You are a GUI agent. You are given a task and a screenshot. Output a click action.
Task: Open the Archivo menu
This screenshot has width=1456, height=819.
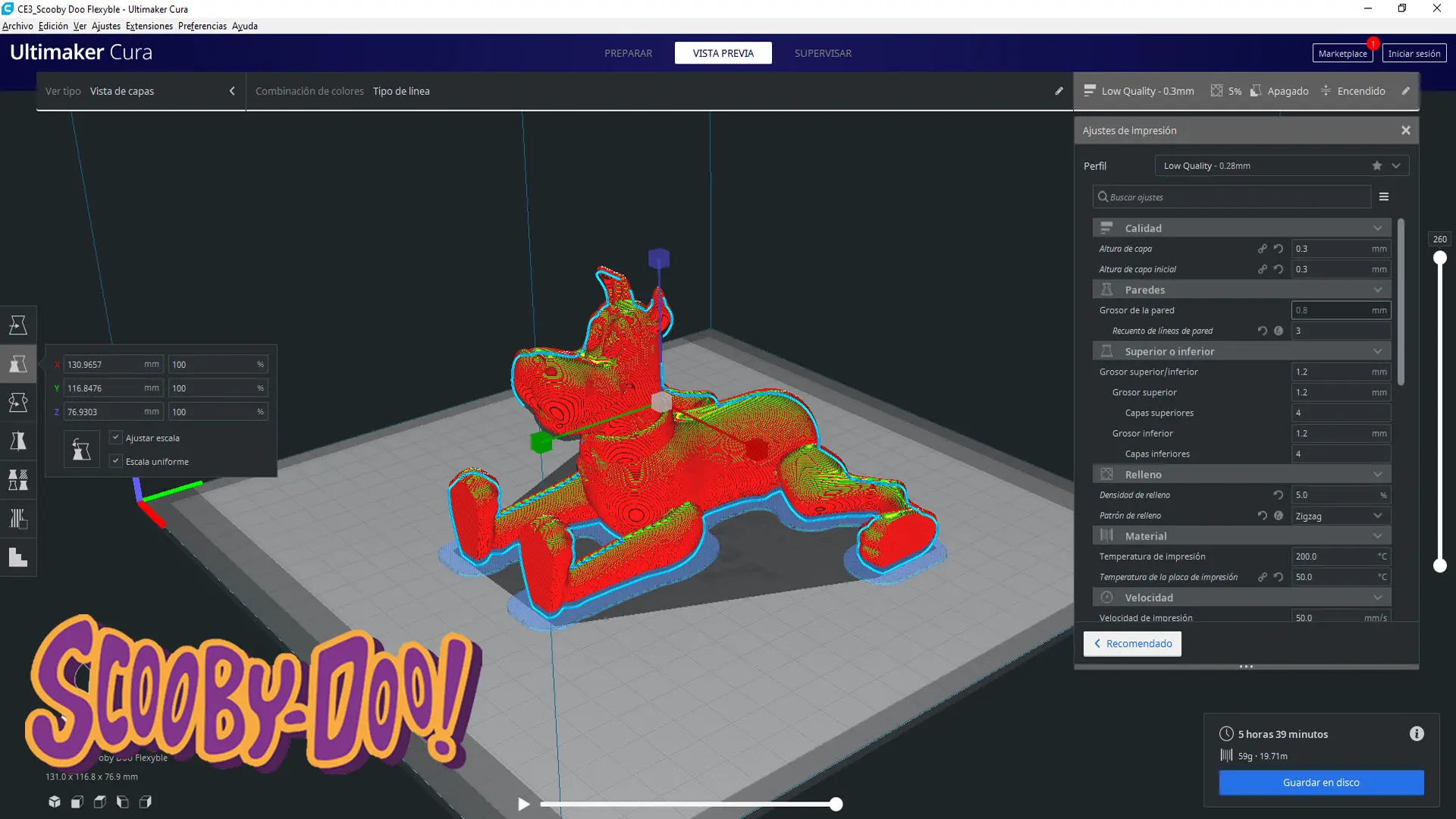[17, 26]
